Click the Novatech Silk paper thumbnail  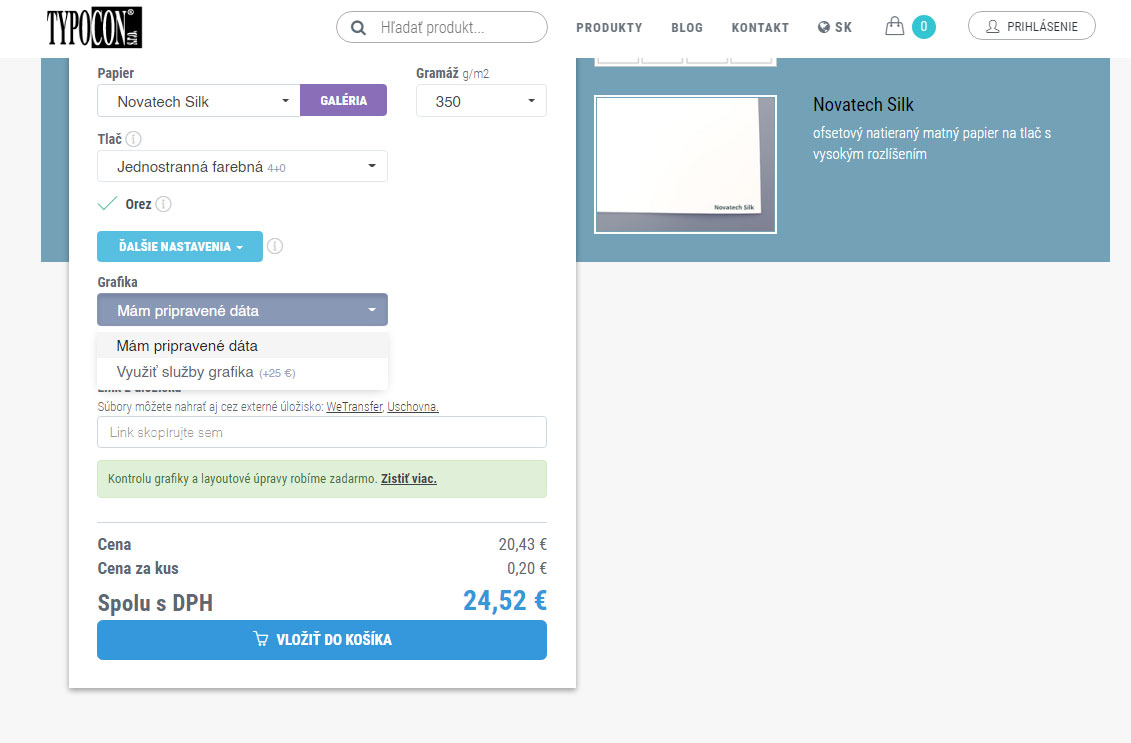pos(685,164)
